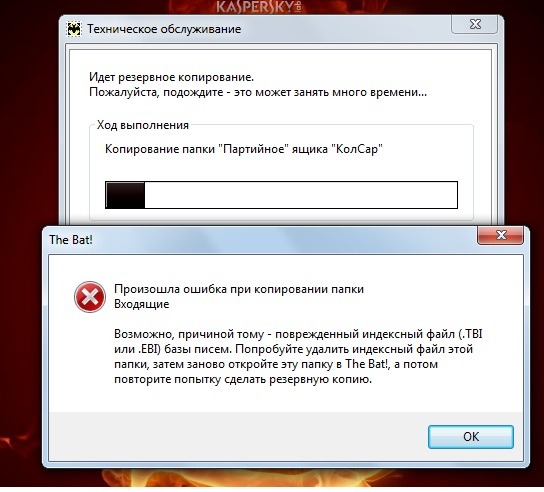Click the повторите попытку сделать резервную копию line
This screenshot has height=492, width=544.
click(x=243, y=379)
